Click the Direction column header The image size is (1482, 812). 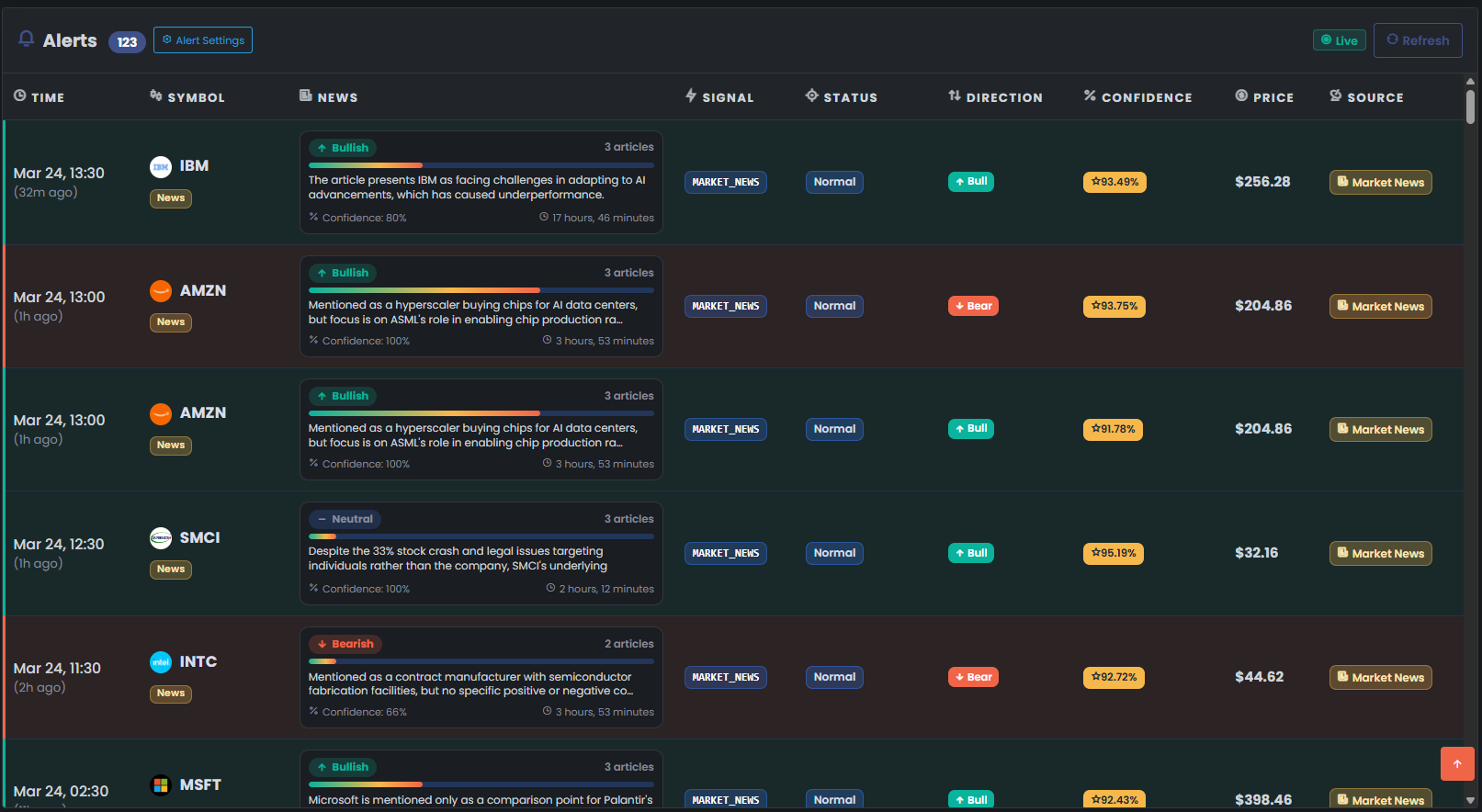coord(995,97)
